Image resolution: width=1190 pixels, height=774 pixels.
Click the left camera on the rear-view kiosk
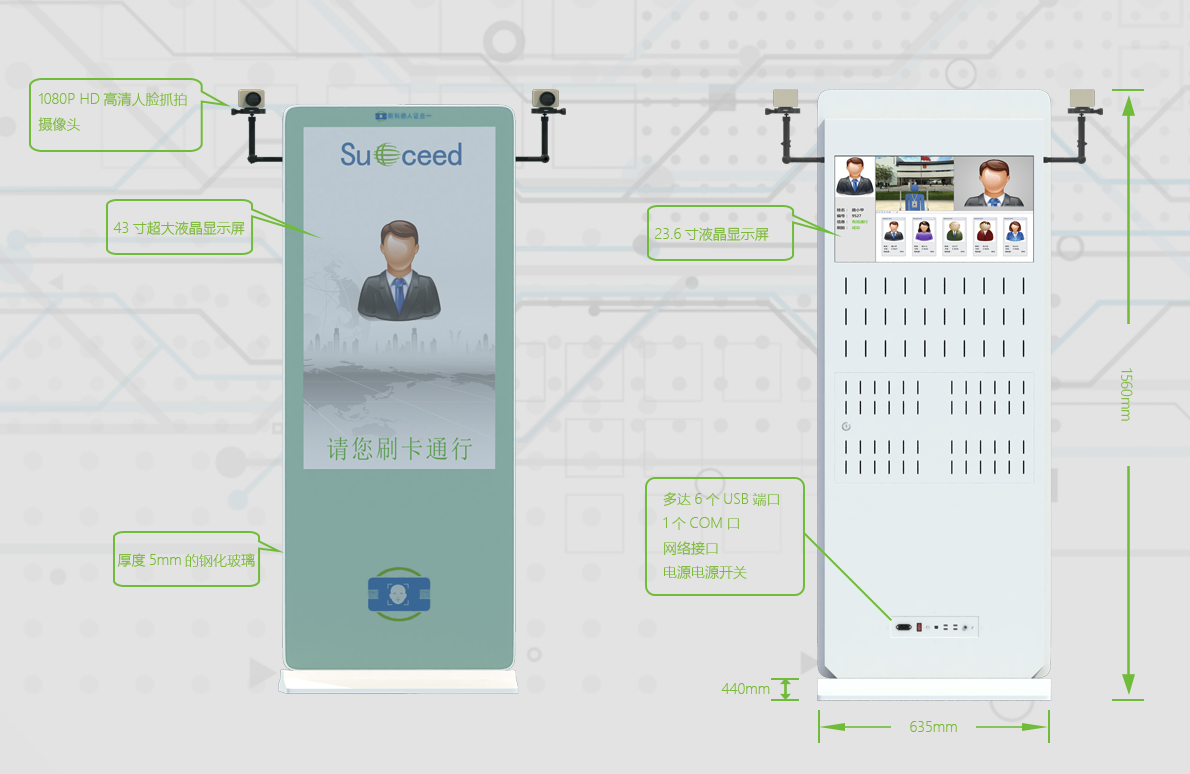[x=785, y=99]
